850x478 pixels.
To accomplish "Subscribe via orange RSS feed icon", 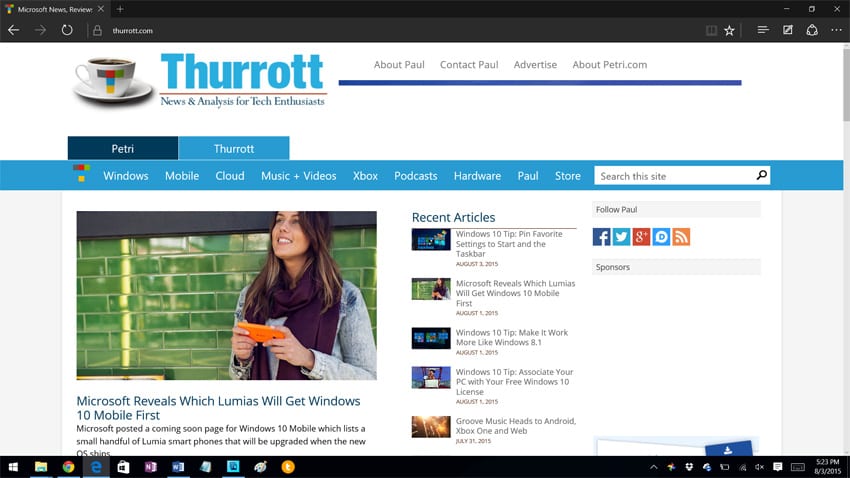I will 681,237.
